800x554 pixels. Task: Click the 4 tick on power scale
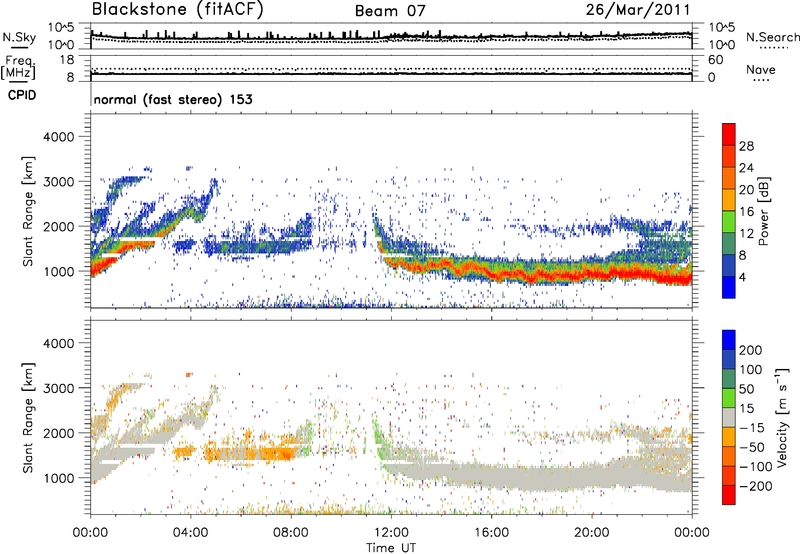click(742, 277)
